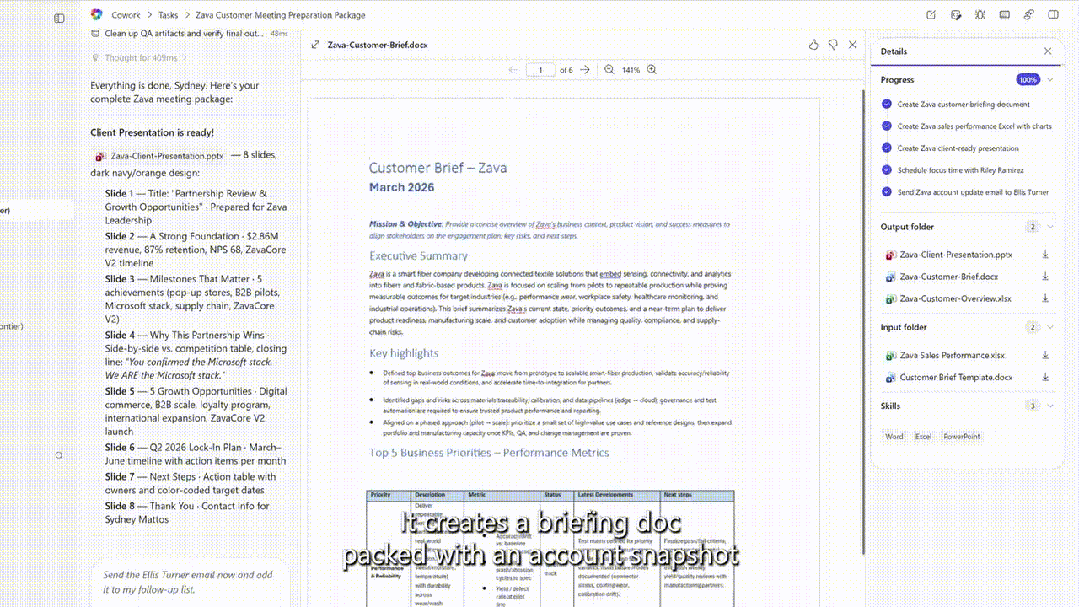Image resolution: width=1079 pixels, height=607 pixels.
Task: Expand the document preview to full size
Action: (315, 45)
